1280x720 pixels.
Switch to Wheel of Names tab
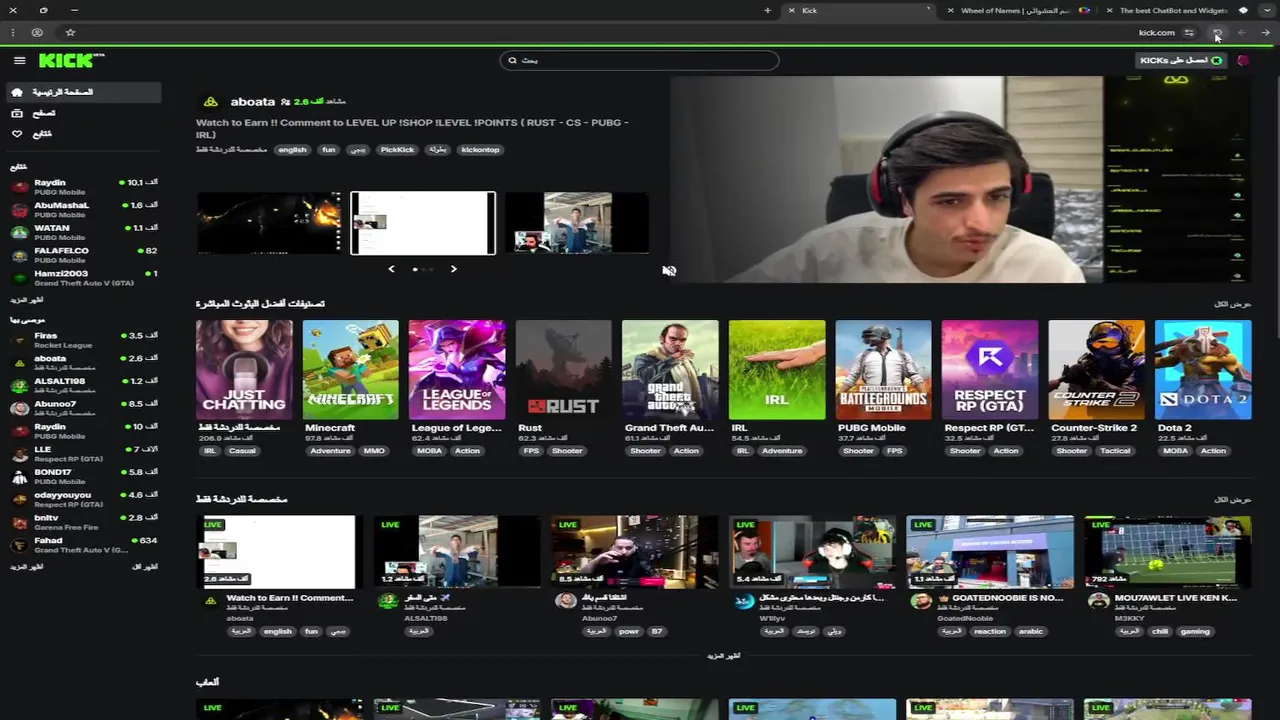1020,10
